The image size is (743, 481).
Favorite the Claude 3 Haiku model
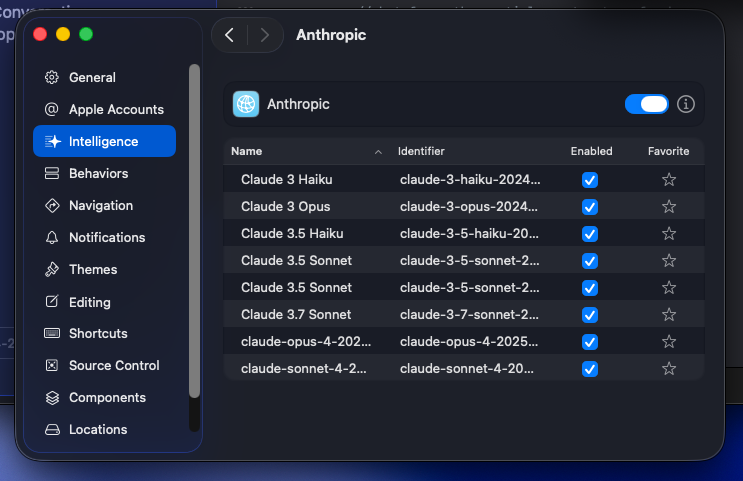coord(669,180)
